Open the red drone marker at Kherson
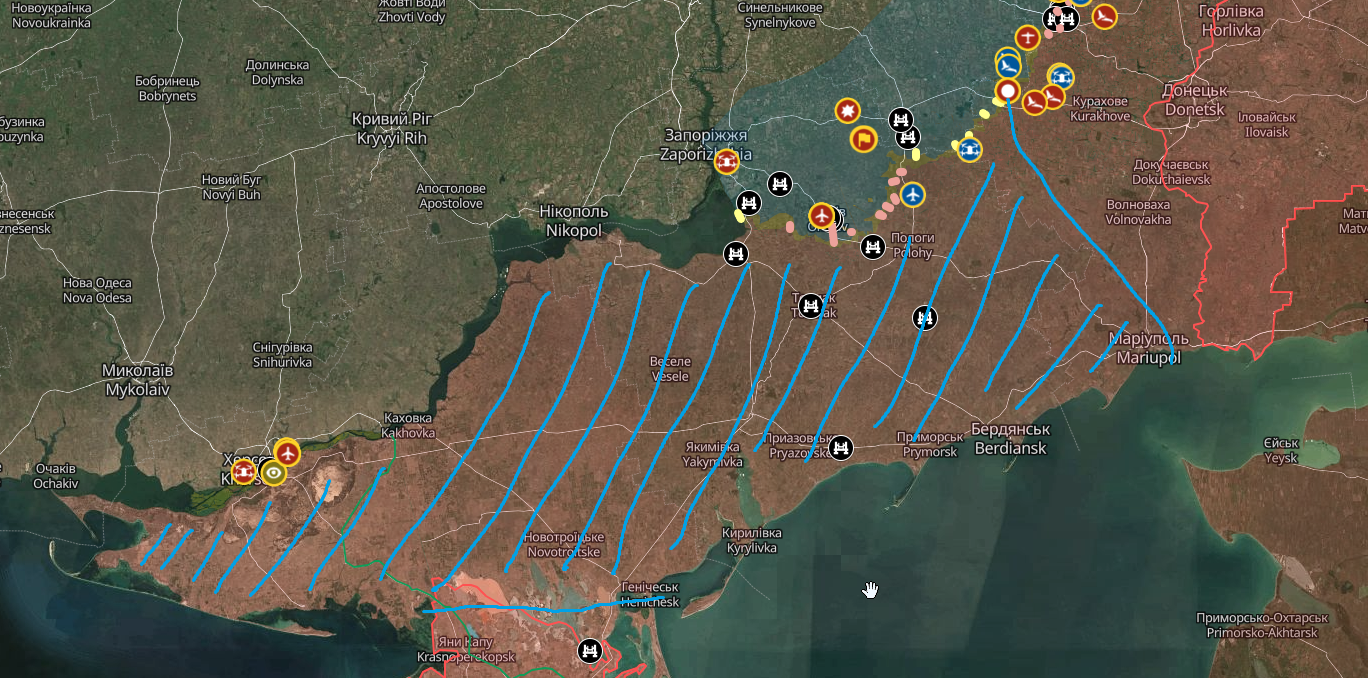This screenshot has height=678, width=1368. tap(244, 471)
